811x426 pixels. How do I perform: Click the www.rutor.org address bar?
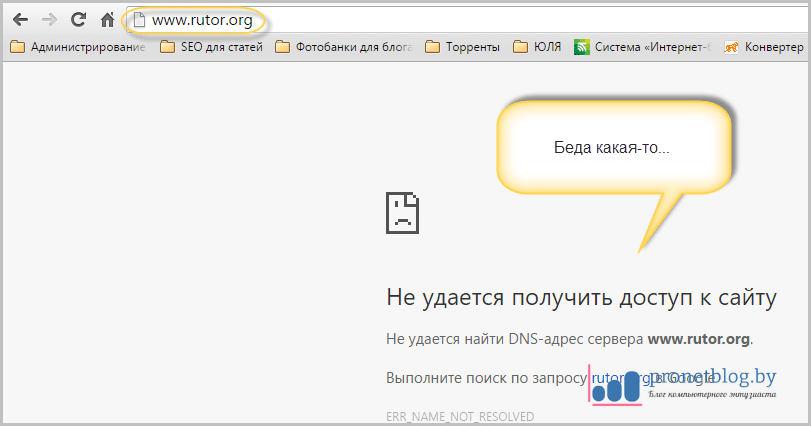pyautogui.click(x=468, y=20)
